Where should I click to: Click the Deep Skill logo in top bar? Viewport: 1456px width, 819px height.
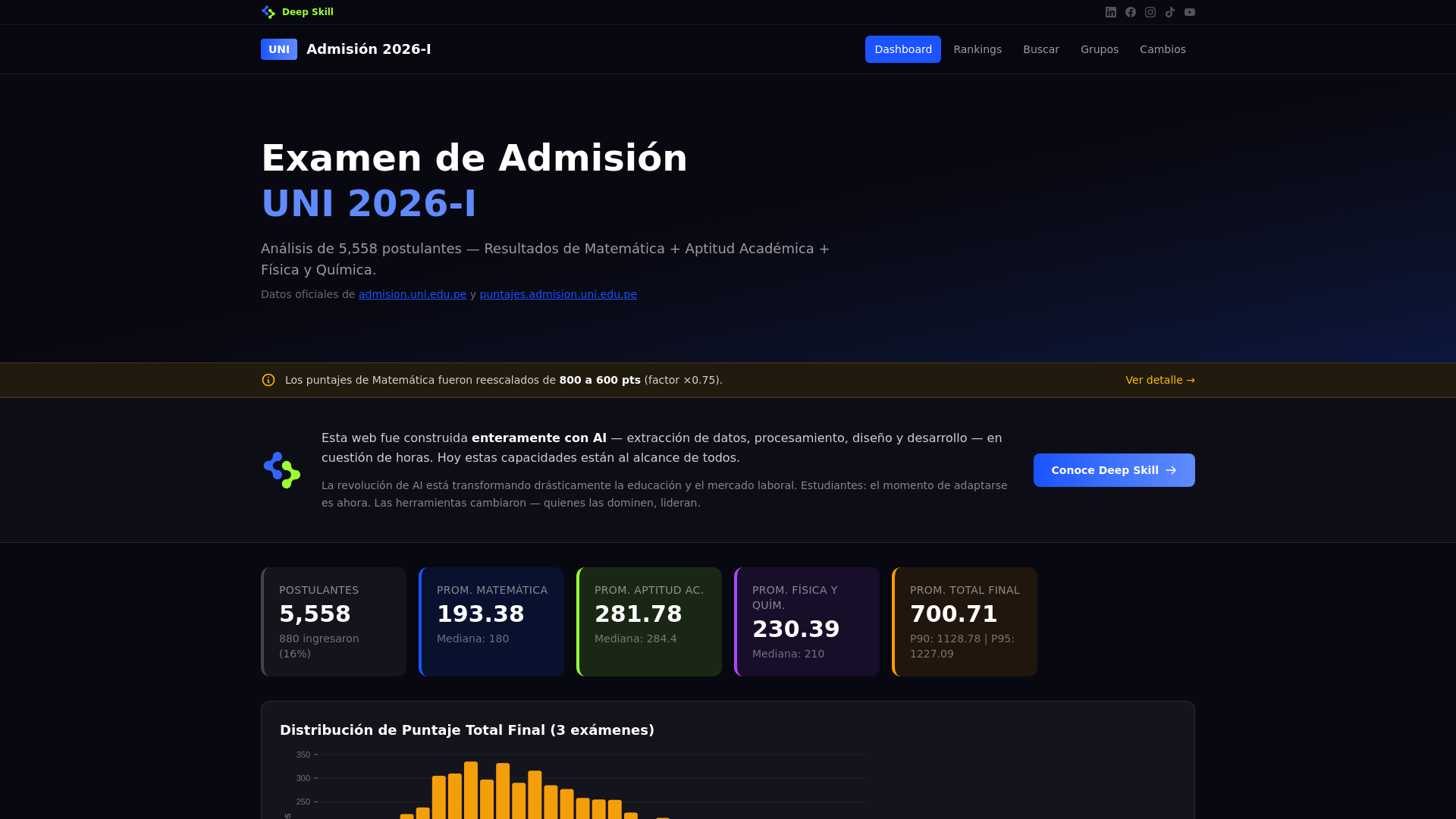268,12
